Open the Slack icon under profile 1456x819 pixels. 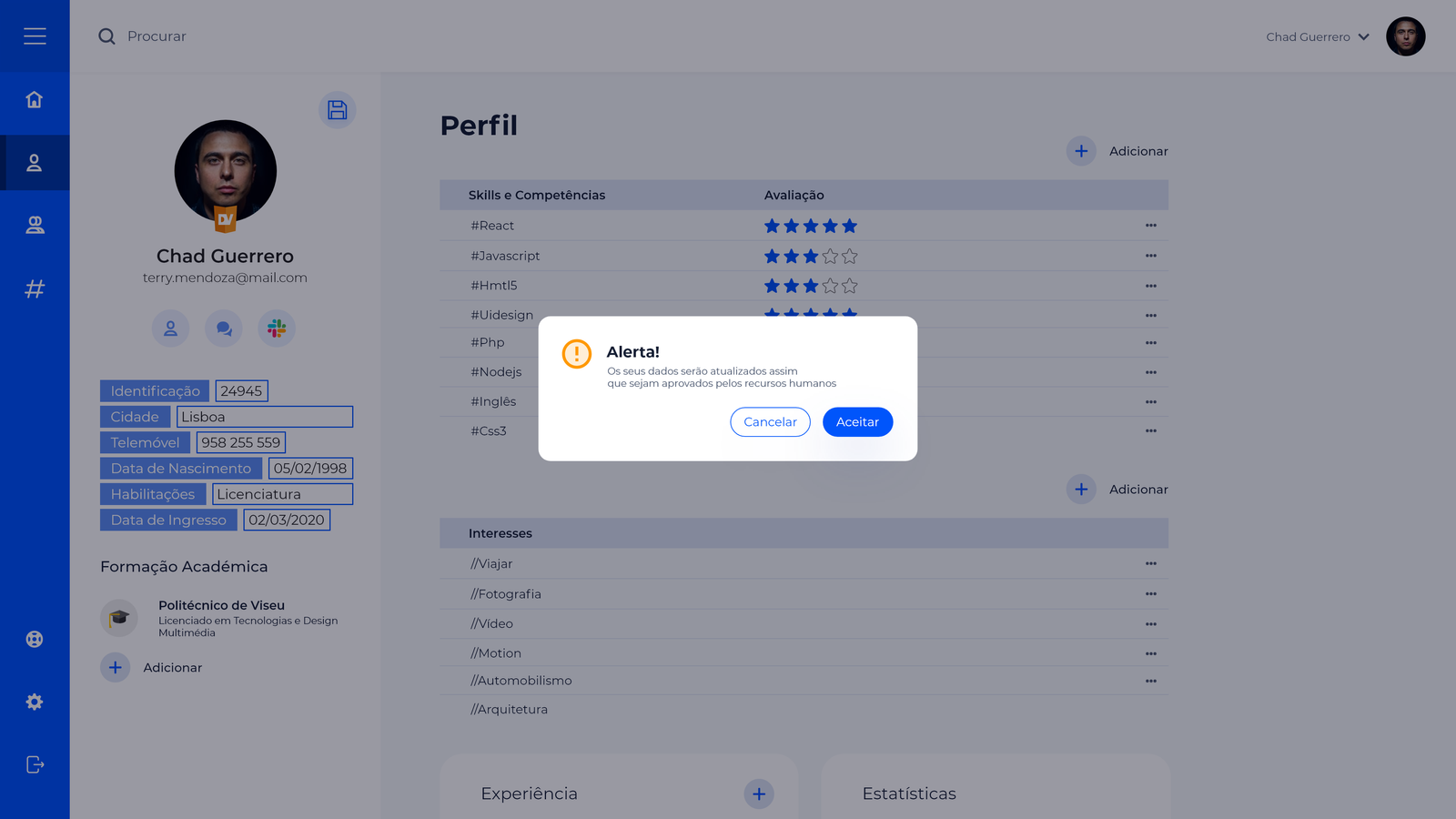point(277,329)
